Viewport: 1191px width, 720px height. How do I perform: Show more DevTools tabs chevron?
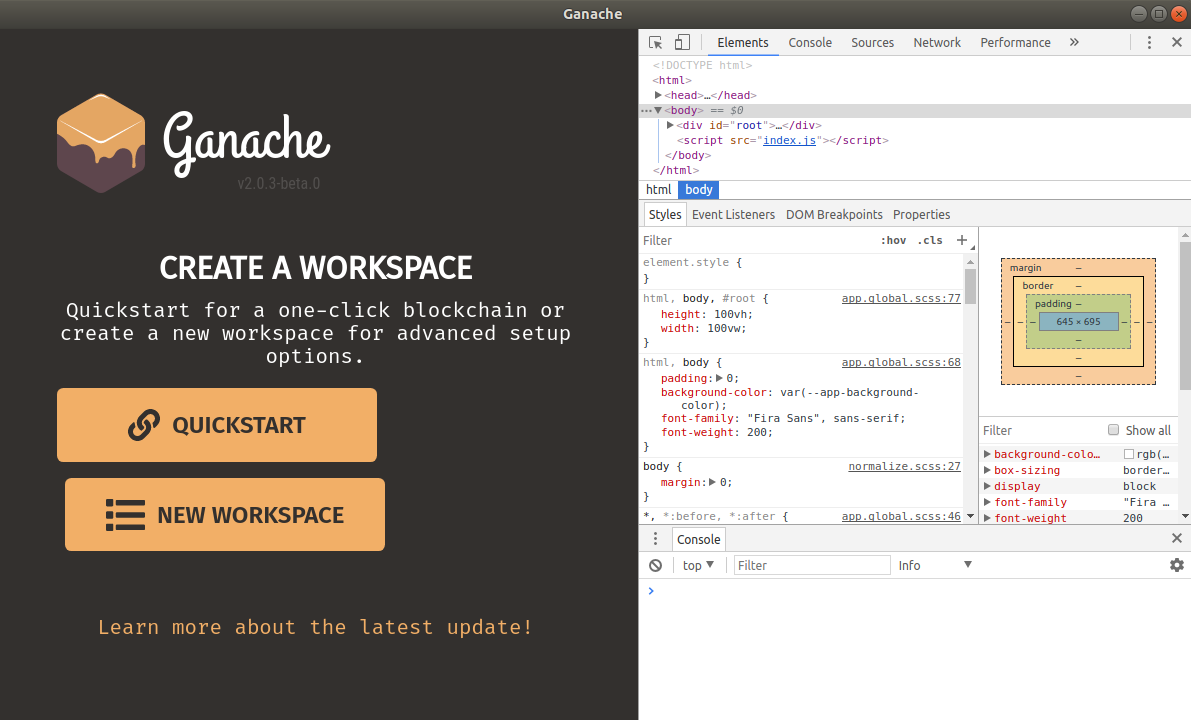pos(1074,43)
